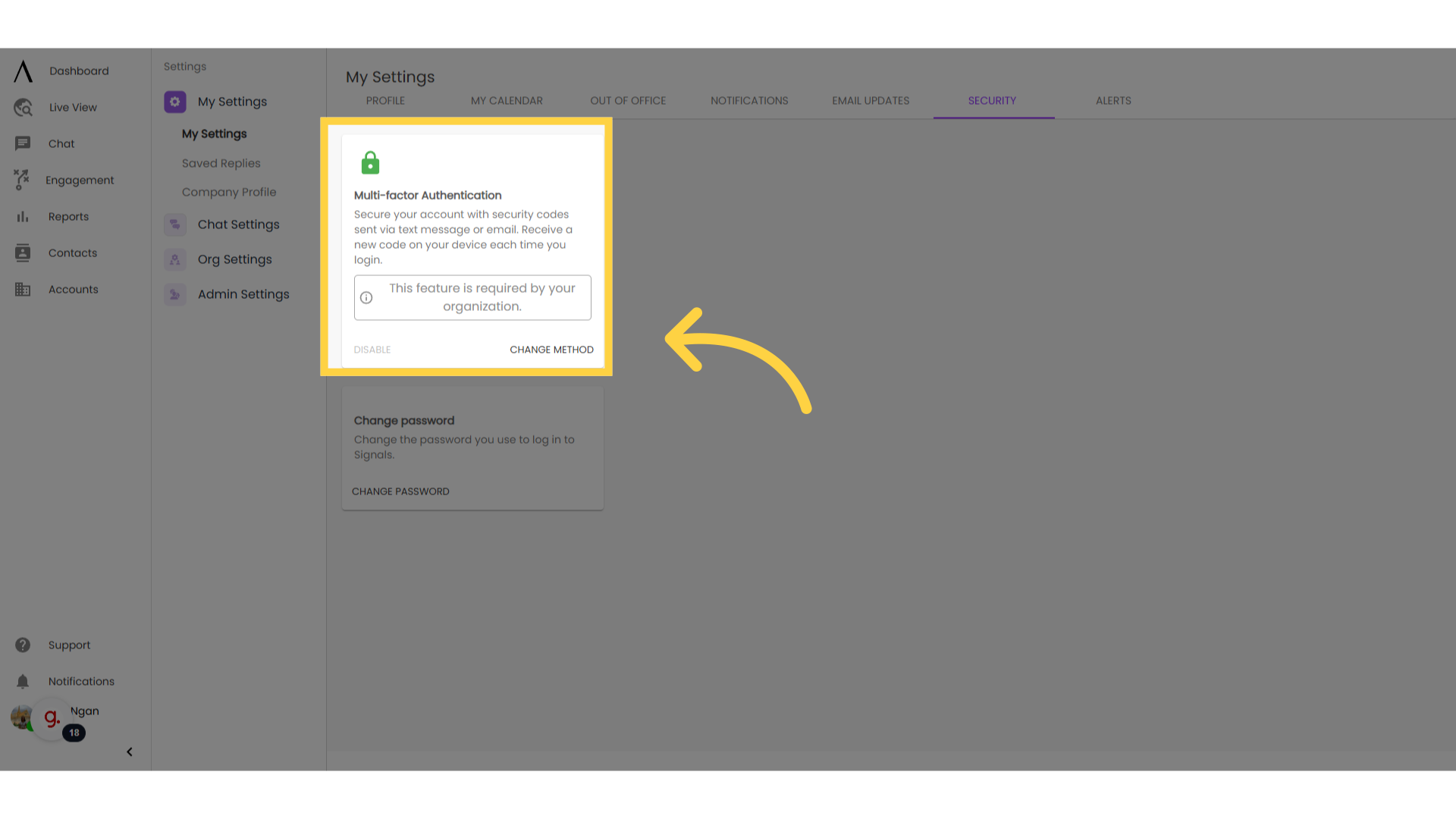Click CHANGE METHOD button
1456x819 pixels.
click(x=552, y=349)
